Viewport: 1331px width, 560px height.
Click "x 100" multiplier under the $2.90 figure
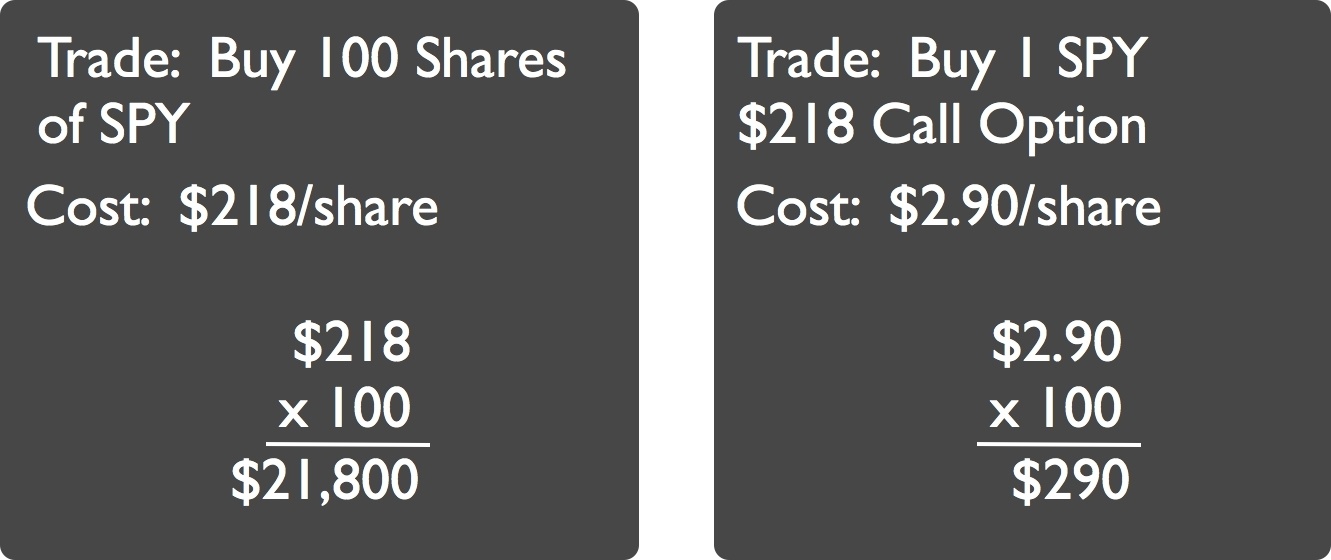click(1055, 409)
